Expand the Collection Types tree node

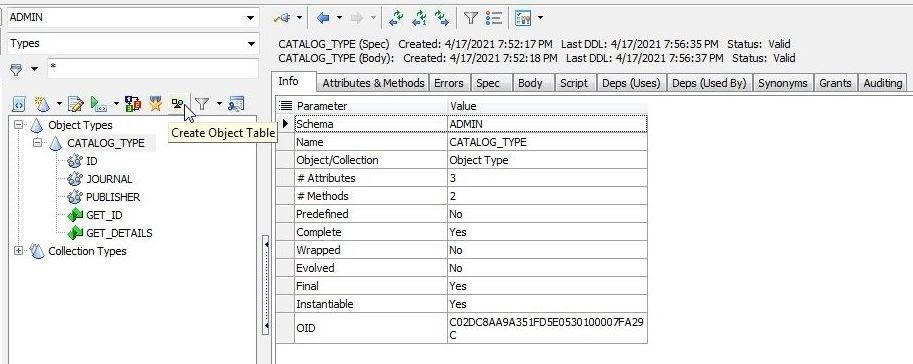[x=19, y=251]
